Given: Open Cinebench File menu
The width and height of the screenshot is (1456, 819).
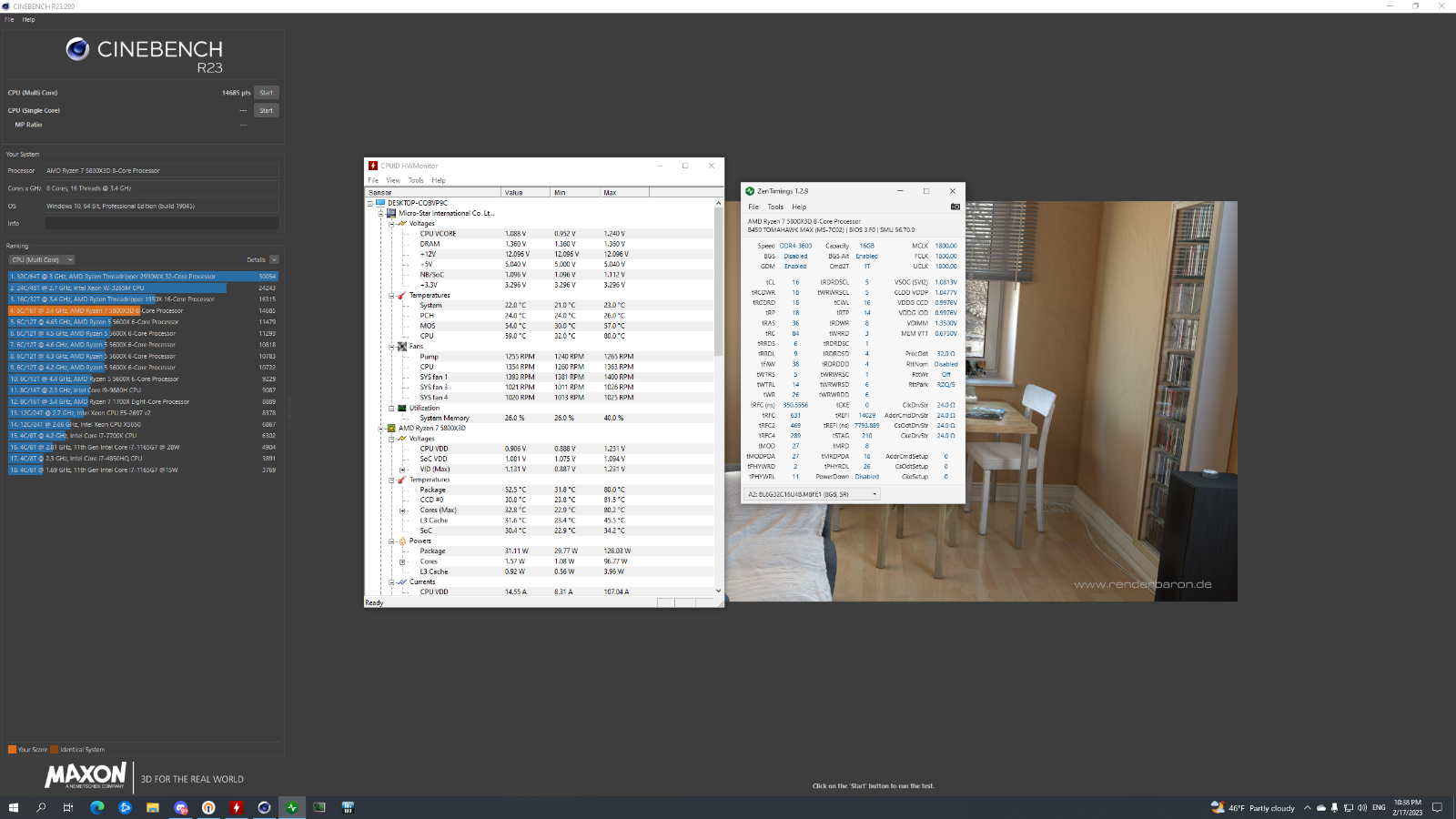Looking at the screenshot, I should (9, 19).
